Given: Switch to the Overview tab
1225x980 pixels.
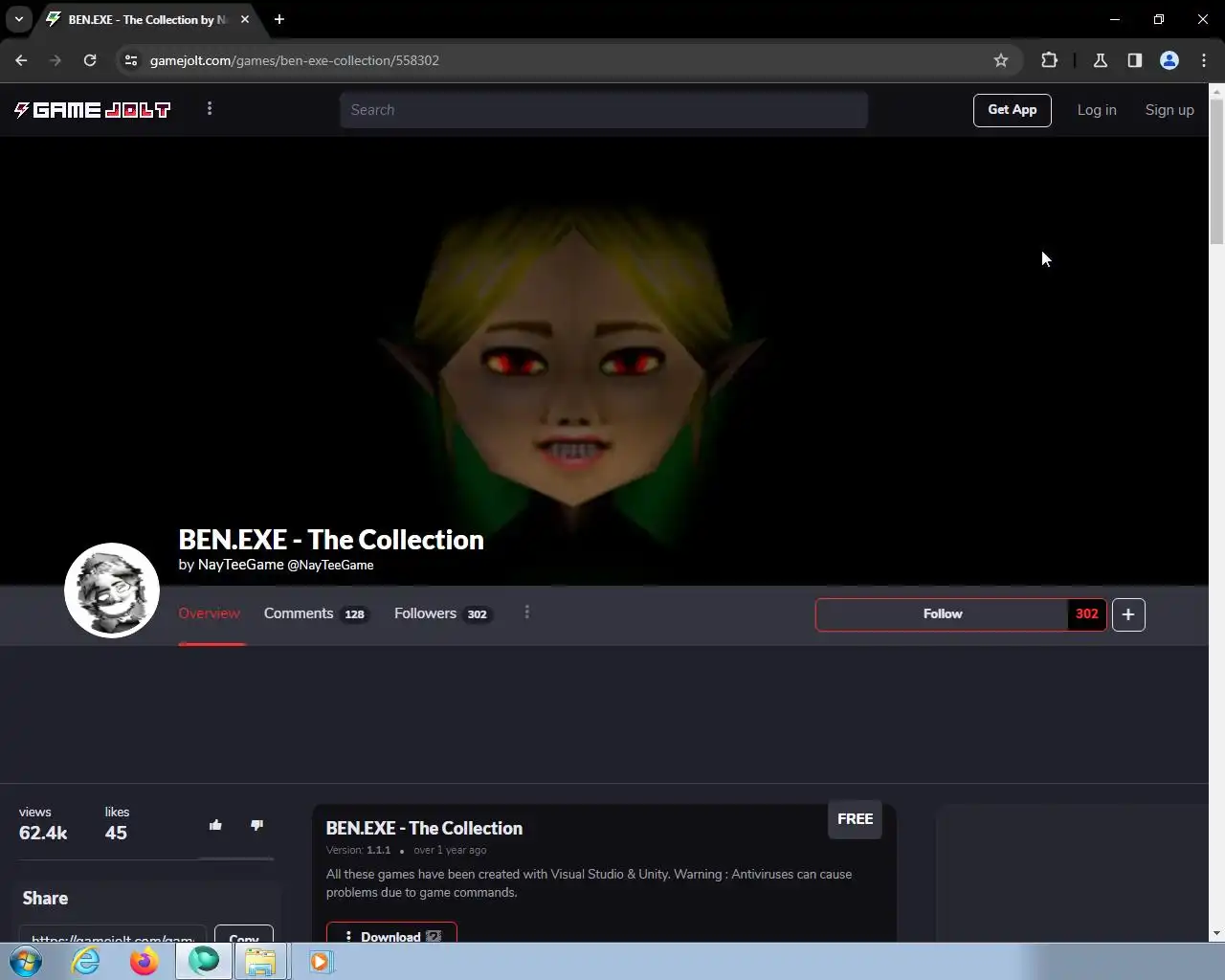Looking at the screenshot, I should [x=210, y=613].
